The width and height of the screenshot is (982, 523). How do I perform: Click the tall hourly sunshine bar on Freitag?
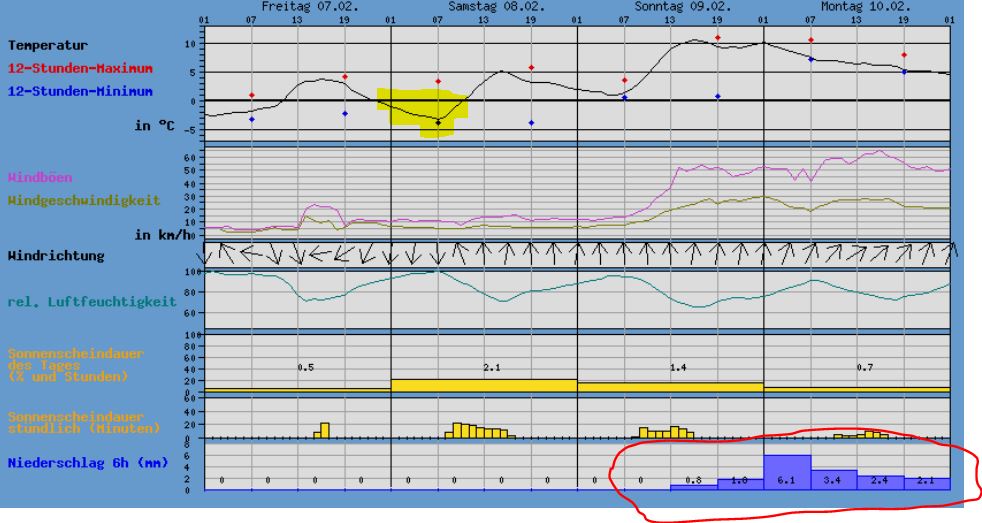324,430
